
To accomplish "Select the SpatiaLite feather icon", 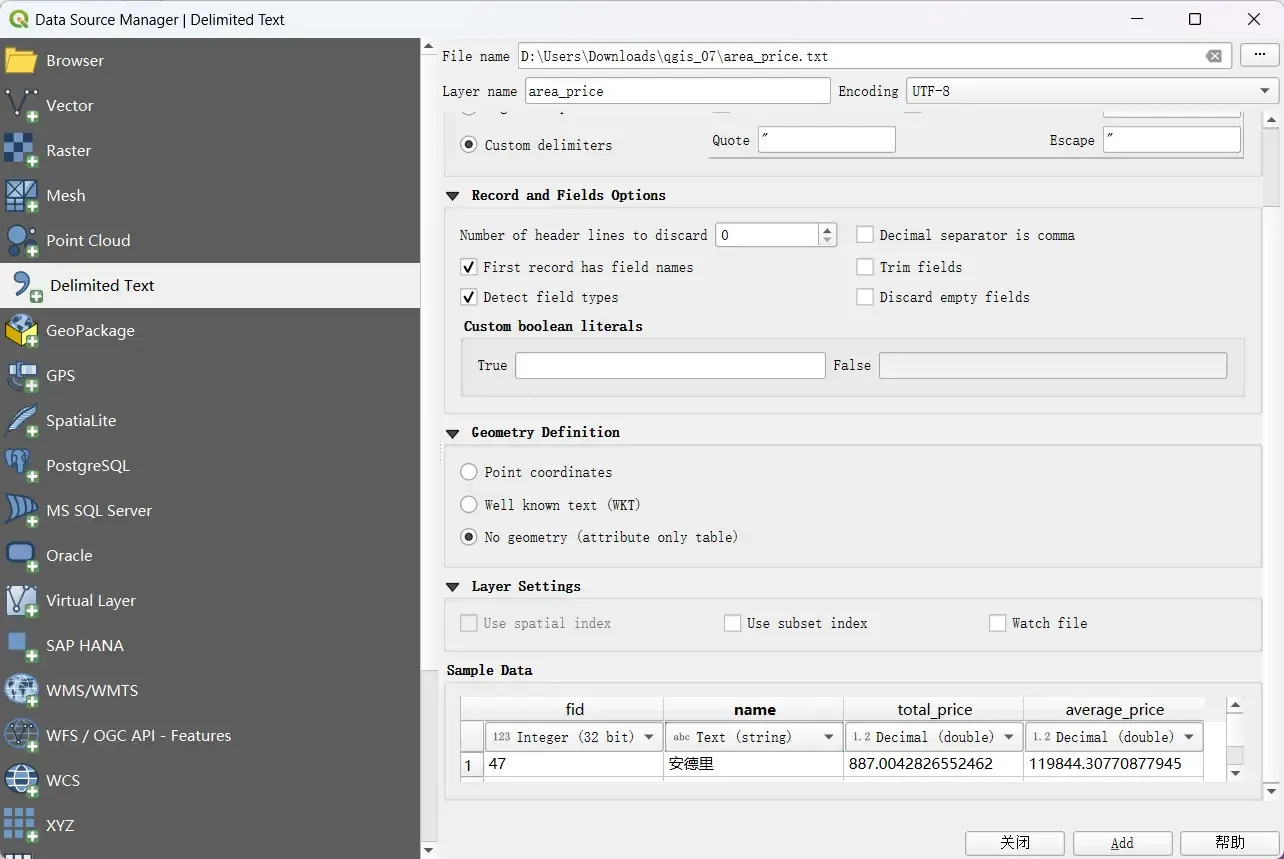I will tap(21, 420).
